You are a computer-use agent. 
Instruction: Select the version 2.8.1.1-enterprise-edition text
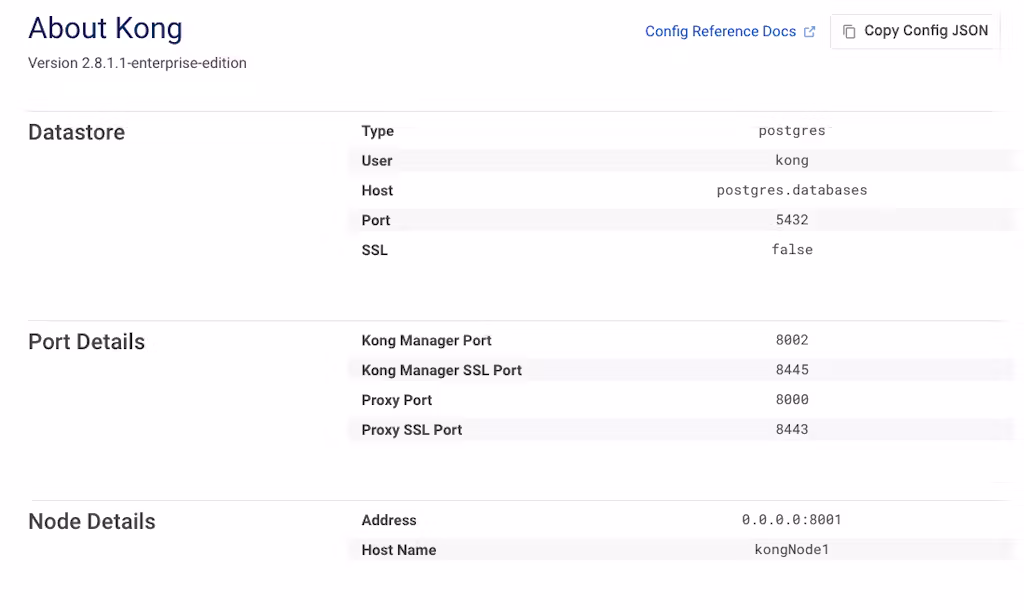[x=137, y=63]
